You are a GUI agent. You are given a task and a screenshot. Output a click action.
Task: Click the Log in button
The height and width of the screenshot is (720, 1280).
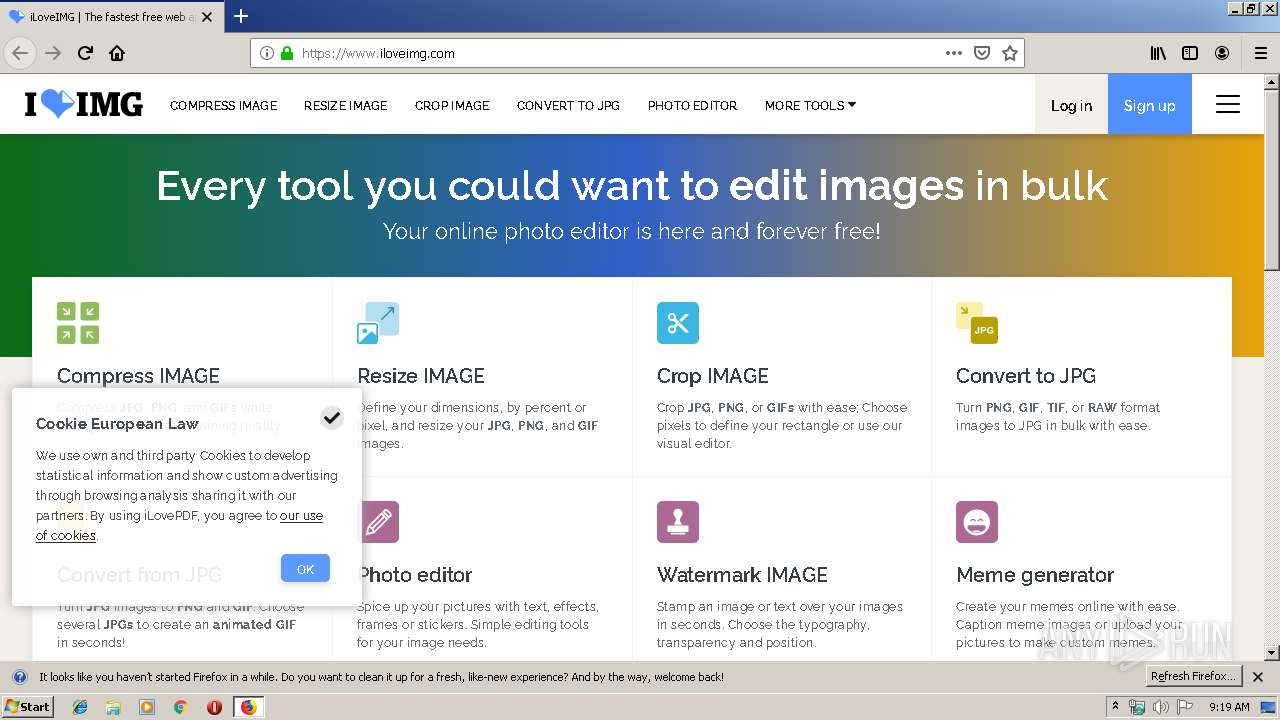[1071, 104]
